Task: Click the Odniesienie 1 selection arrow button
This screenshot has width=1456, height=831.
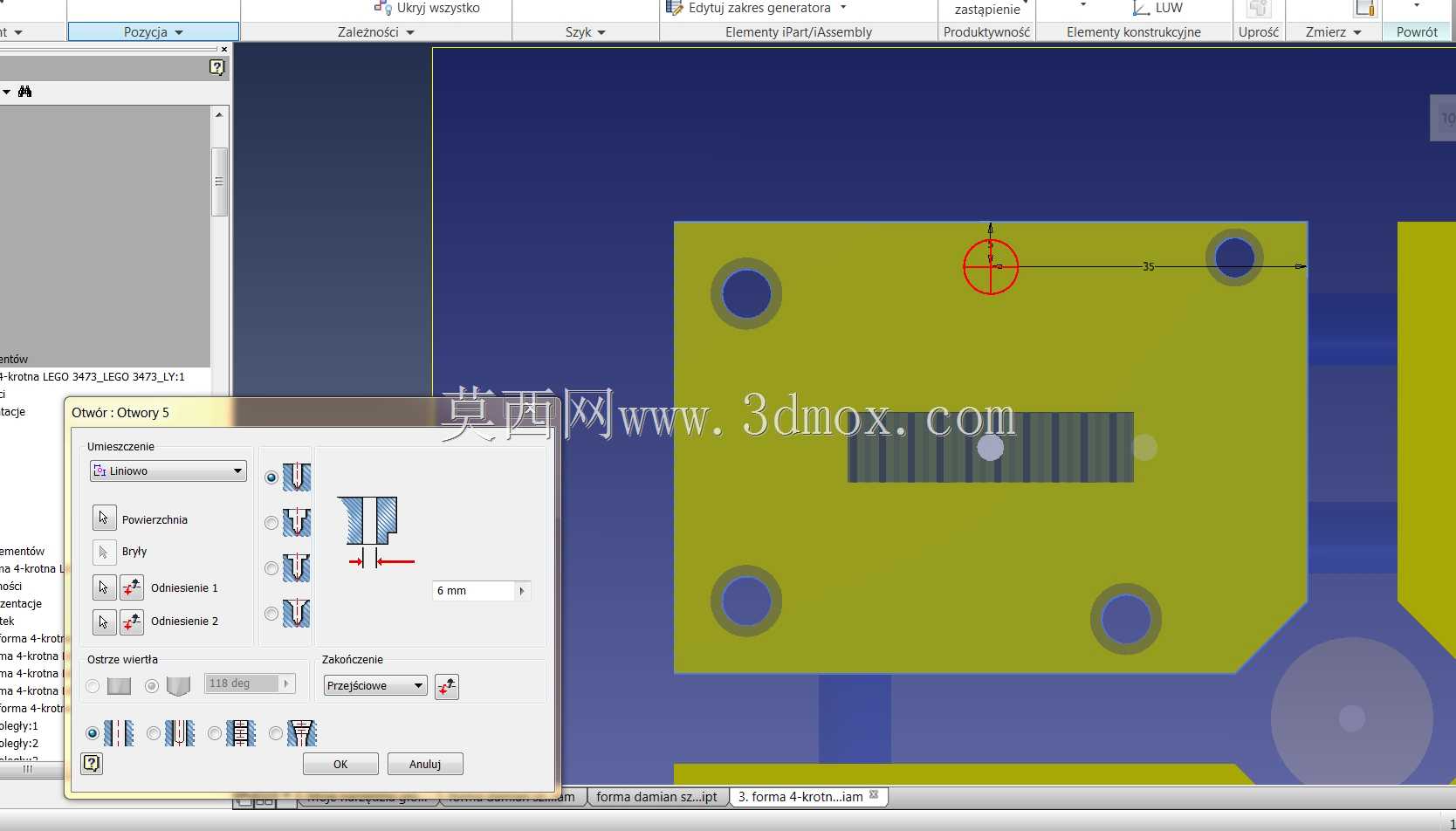Action: tap(104, 587)
